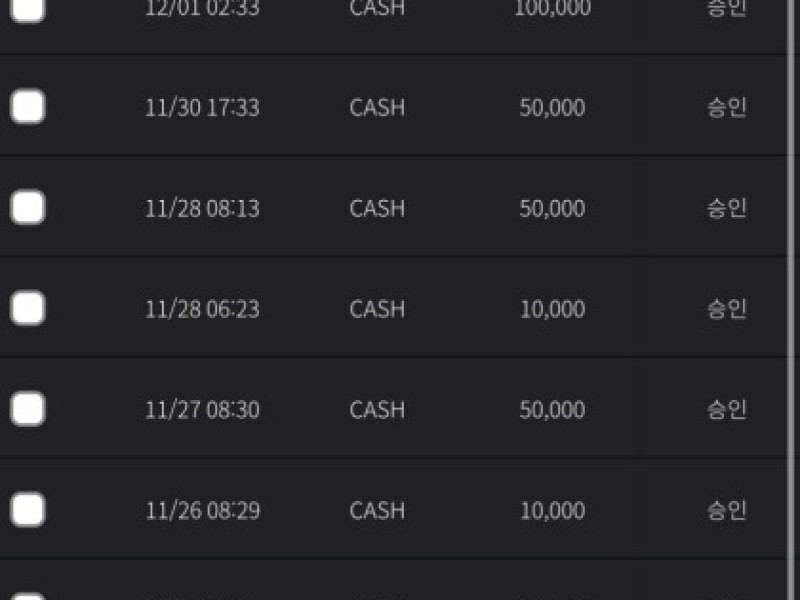Click the 11/28 08:13 date cell
Viewport: 800px width, 600px height.
[202, 209]
